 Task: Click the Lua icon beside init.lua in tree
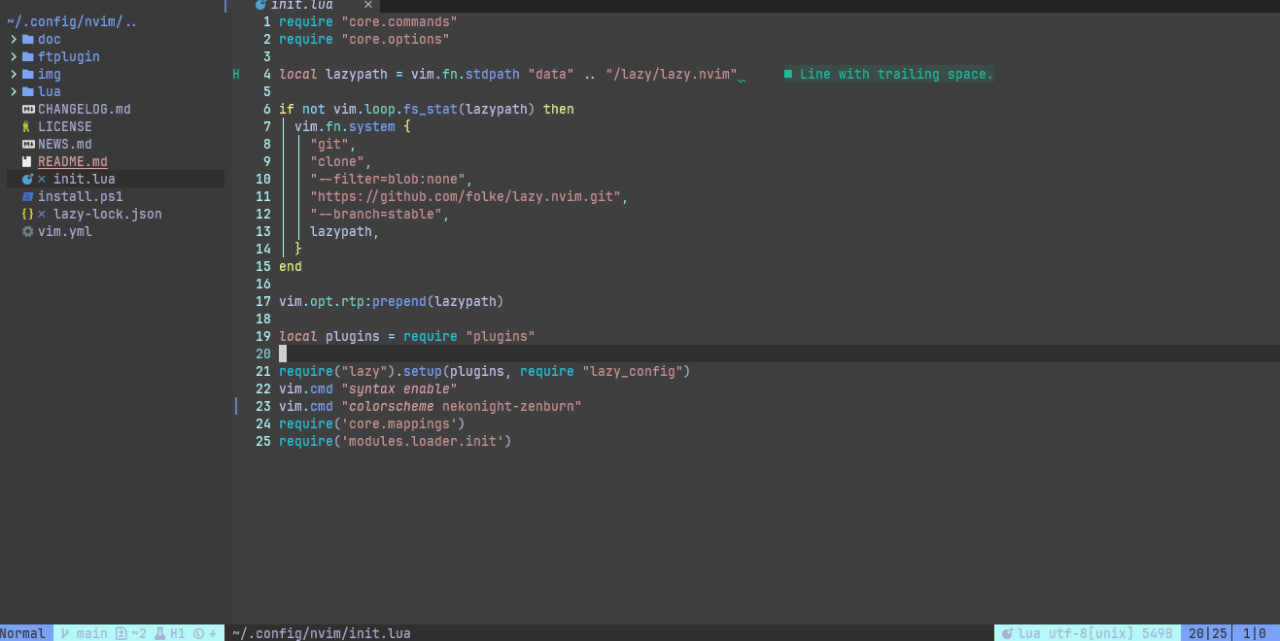(28, 179)
